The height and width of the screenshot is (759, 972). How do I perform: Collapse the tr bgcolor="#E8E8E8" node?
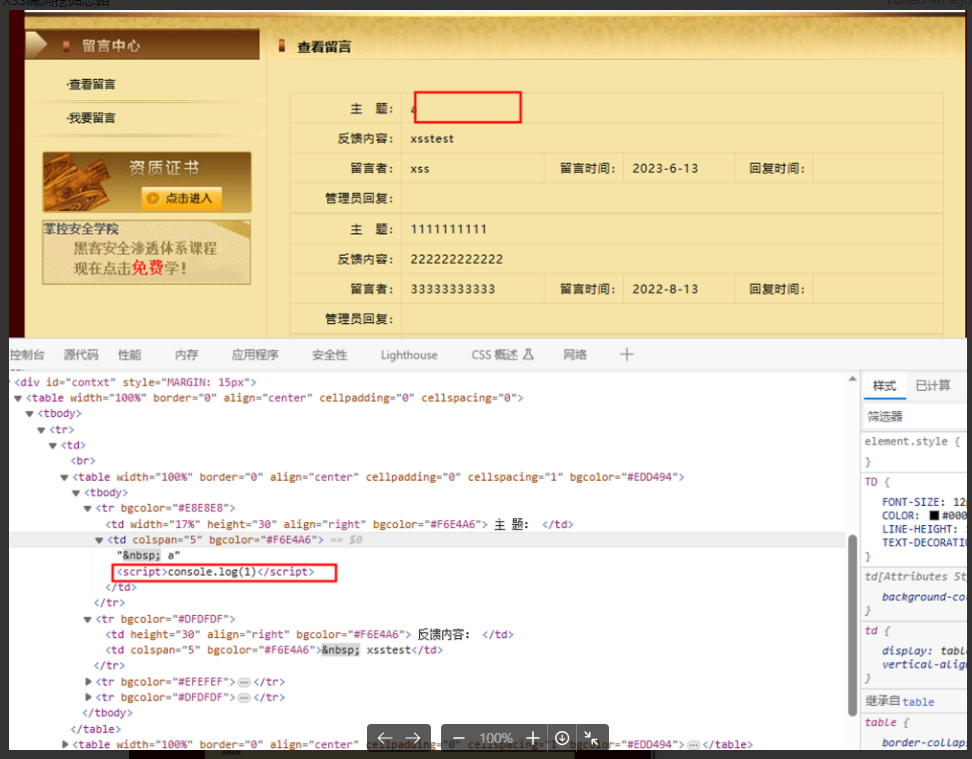click(x=87, y=508)
